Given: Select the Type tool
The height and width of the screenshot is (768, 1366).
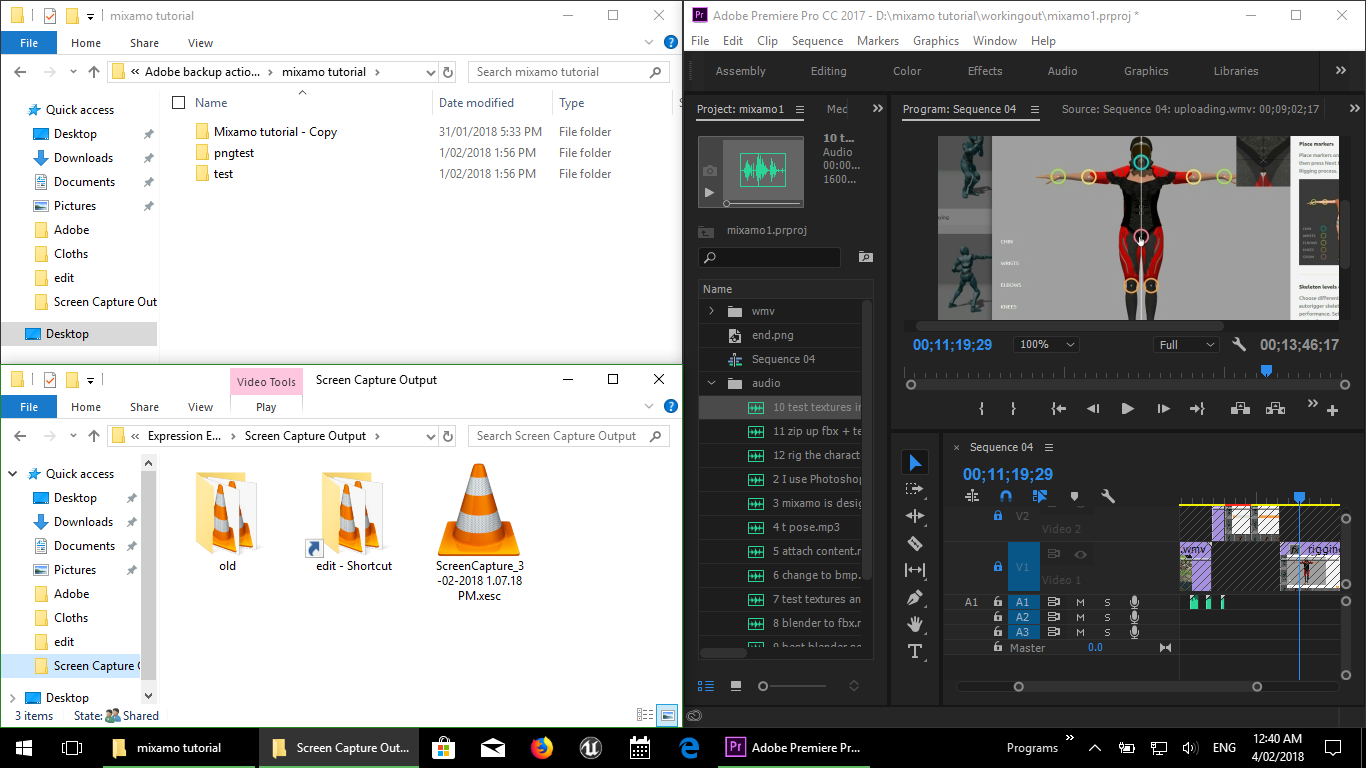Looking at the screenshot, I should [x=914, y=651].
